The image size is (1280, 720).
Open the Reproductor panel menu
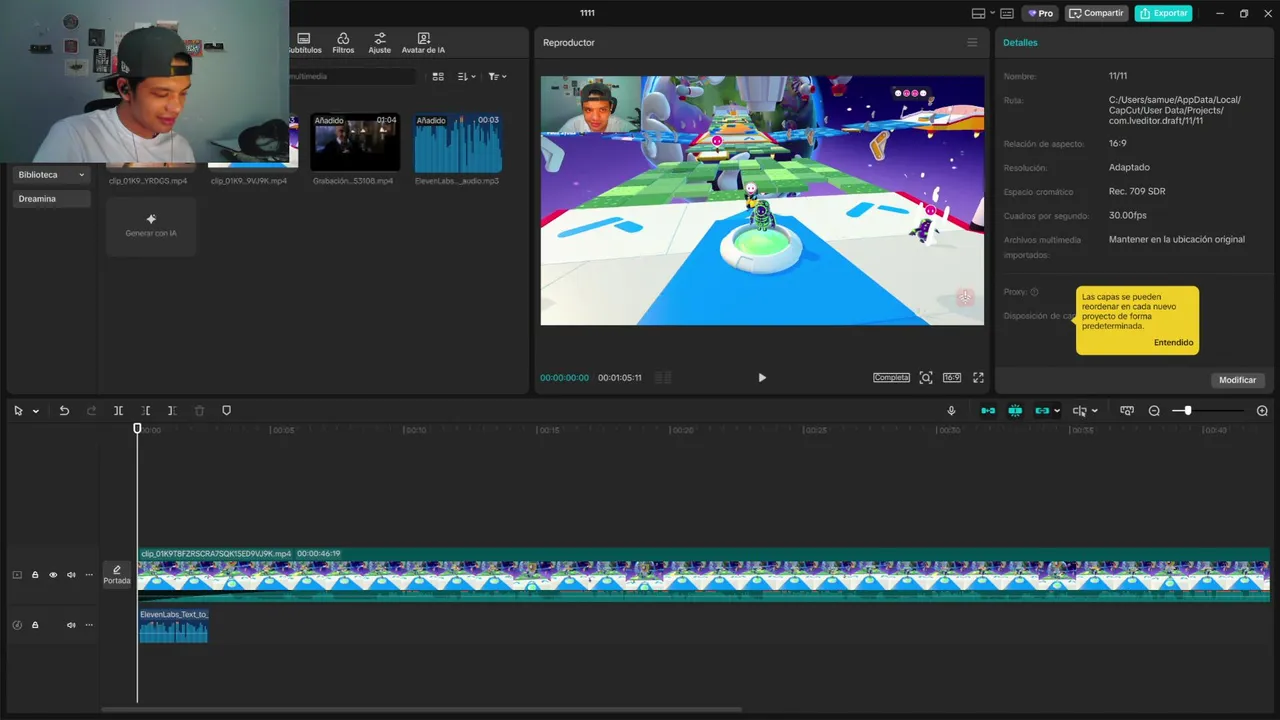click(x=972, y=43)
